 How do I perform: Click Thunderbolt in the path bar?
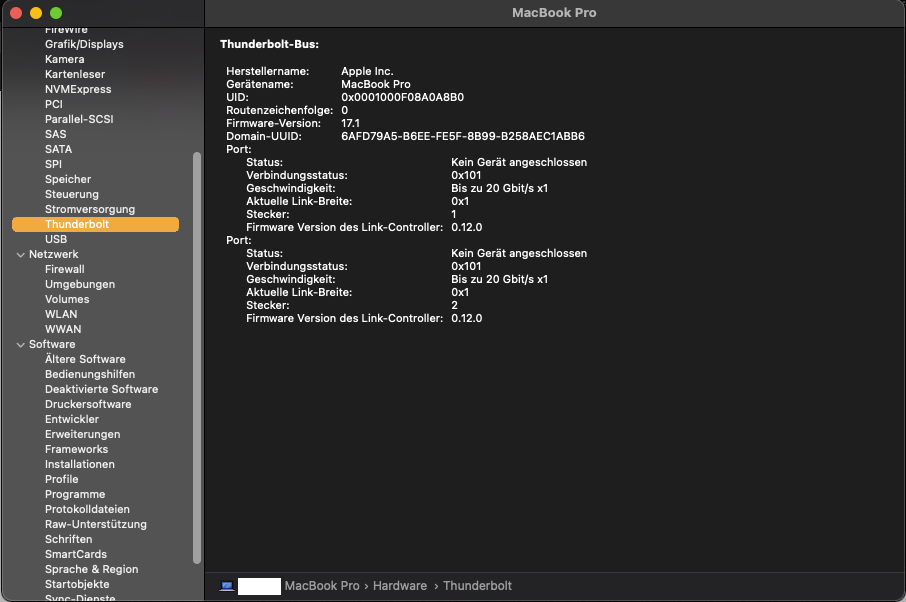(477, 586)
